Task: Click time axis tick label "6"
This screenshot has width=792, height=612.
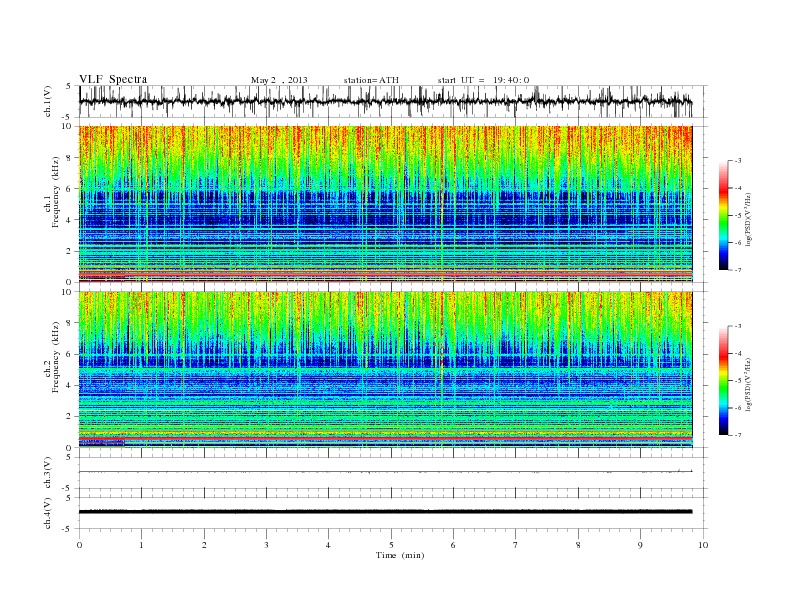Action: [454, 545]
